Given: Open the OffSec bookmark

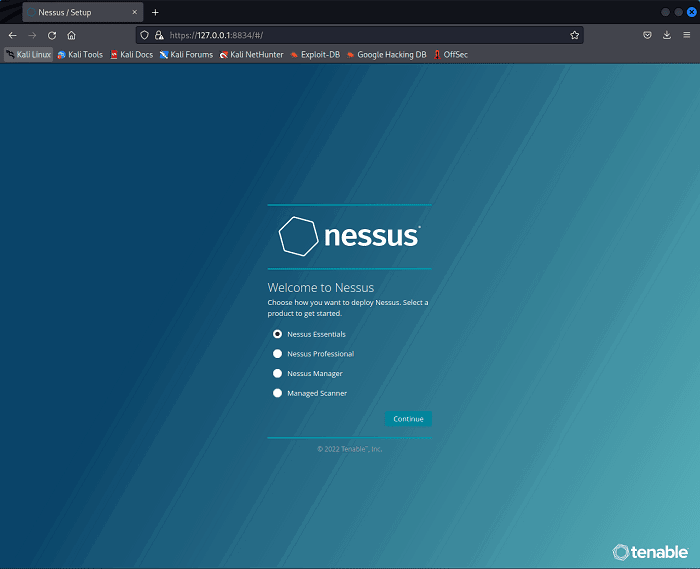Looking at the screenshot, I should tap(451, 54).
